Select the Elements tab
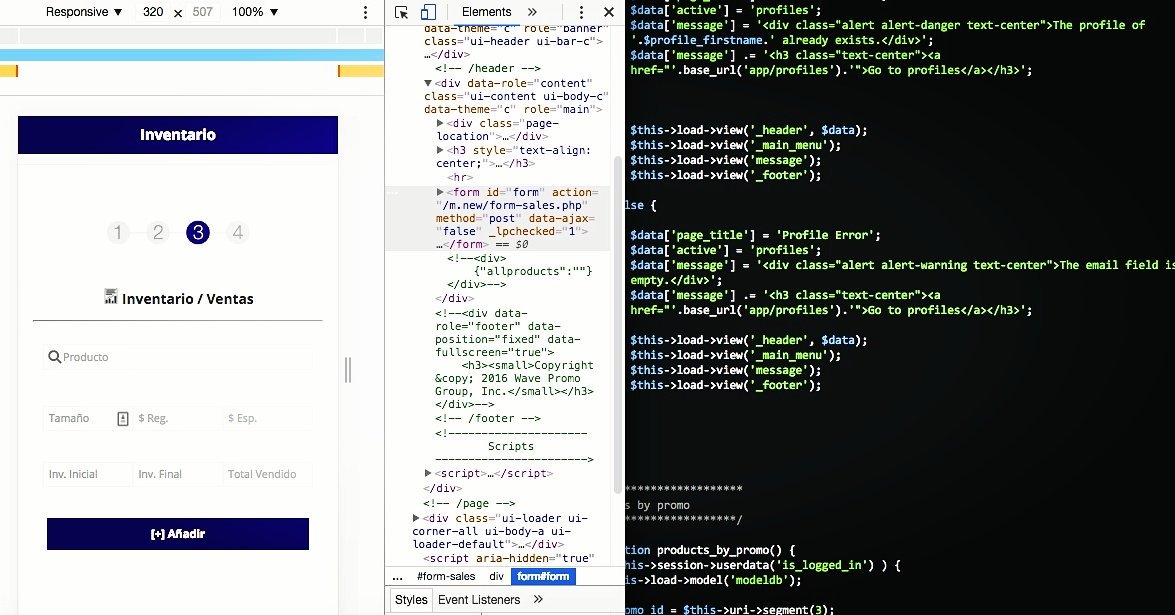Image resolution: width=1175 pixels, height=615 pixels. click(x=486, y=12)
